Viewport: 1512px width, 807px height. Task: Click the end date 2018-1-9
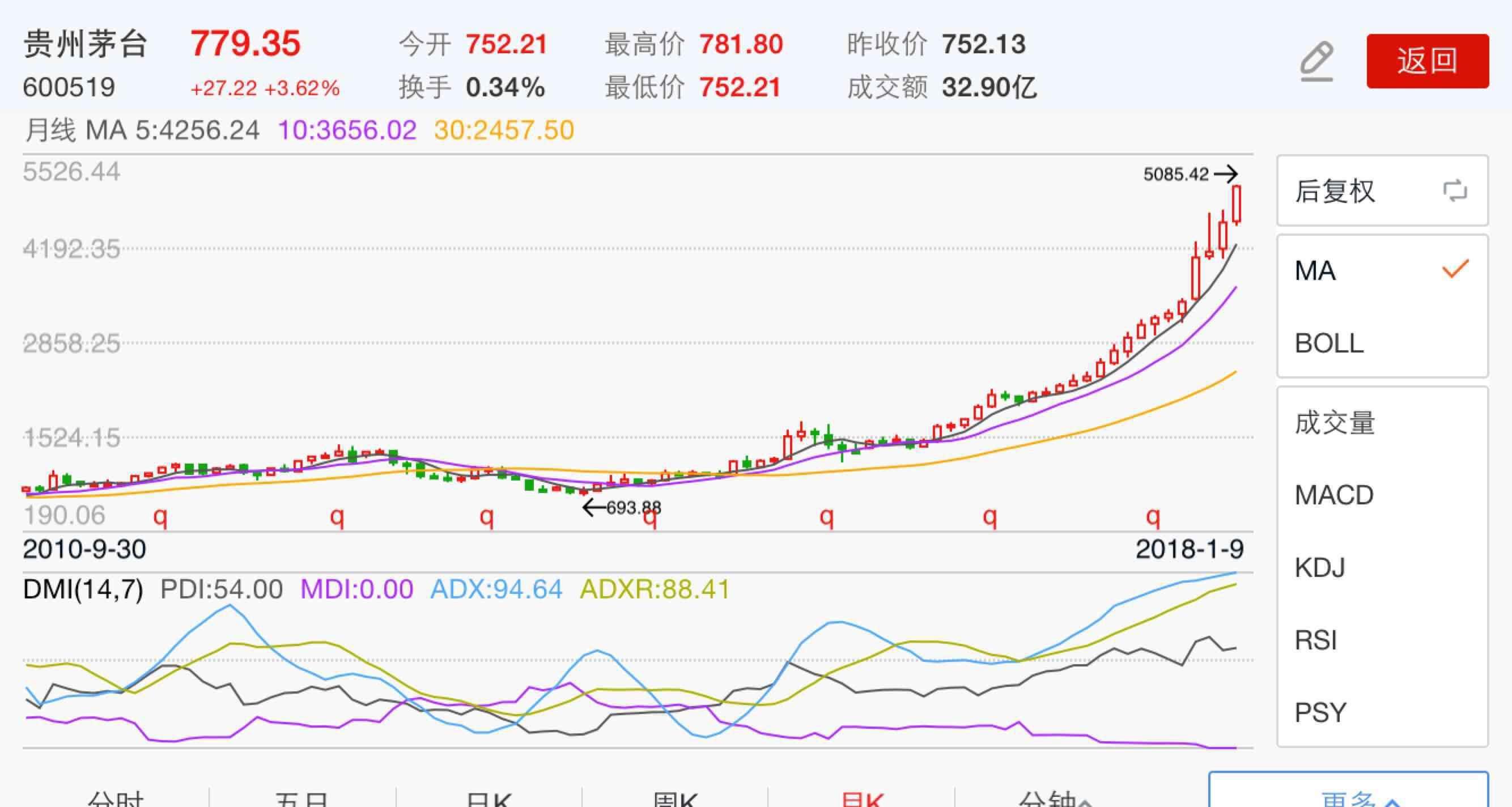click(x=1189, y=549)
